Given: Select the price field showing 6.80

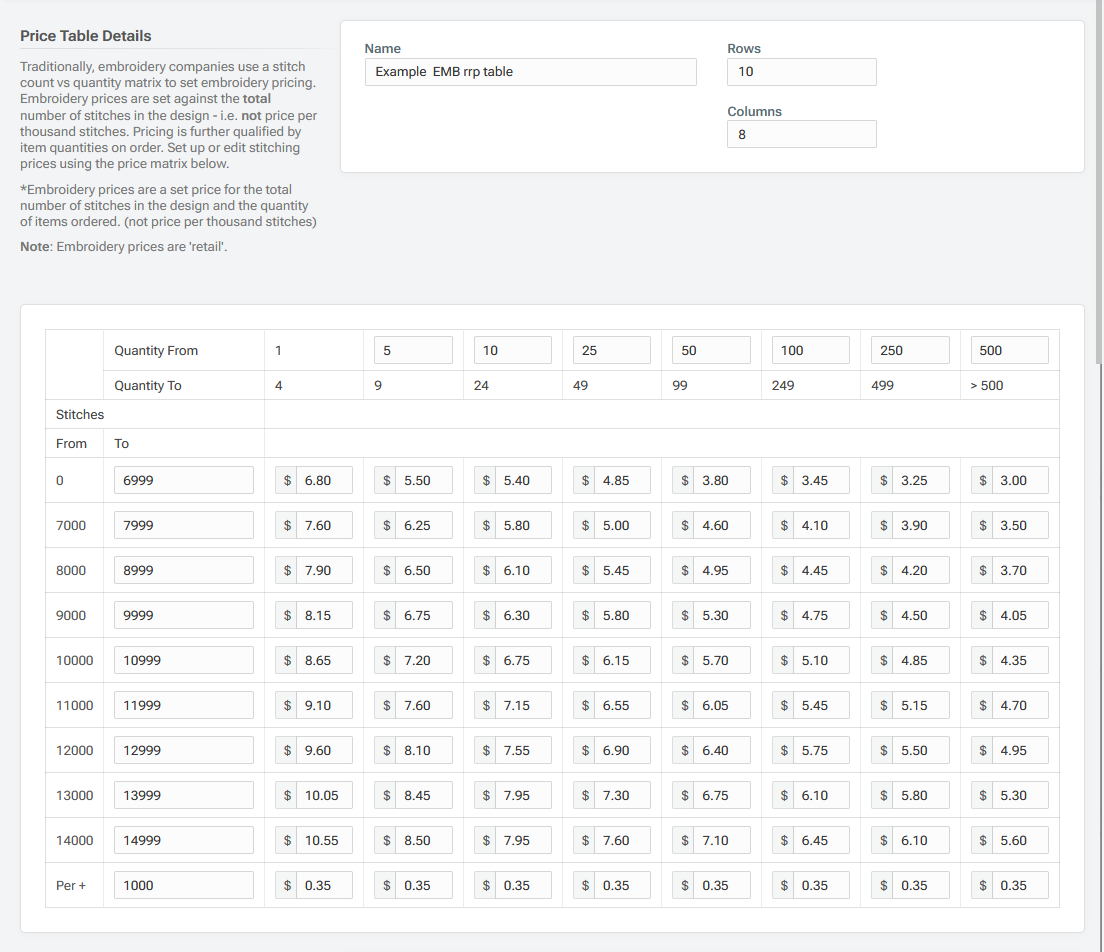Looking at the screenshot, I should click(320, 479).
